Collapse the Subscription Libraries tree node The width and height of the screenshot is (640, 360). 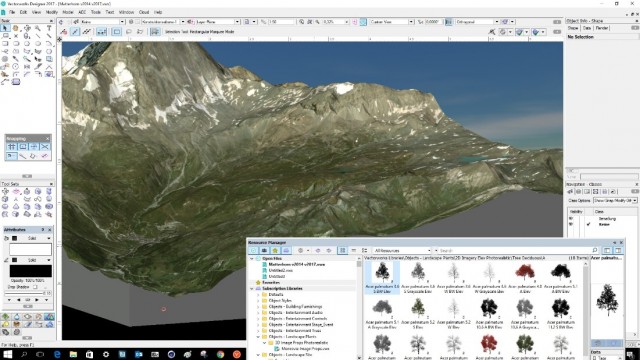click(252, 289)
